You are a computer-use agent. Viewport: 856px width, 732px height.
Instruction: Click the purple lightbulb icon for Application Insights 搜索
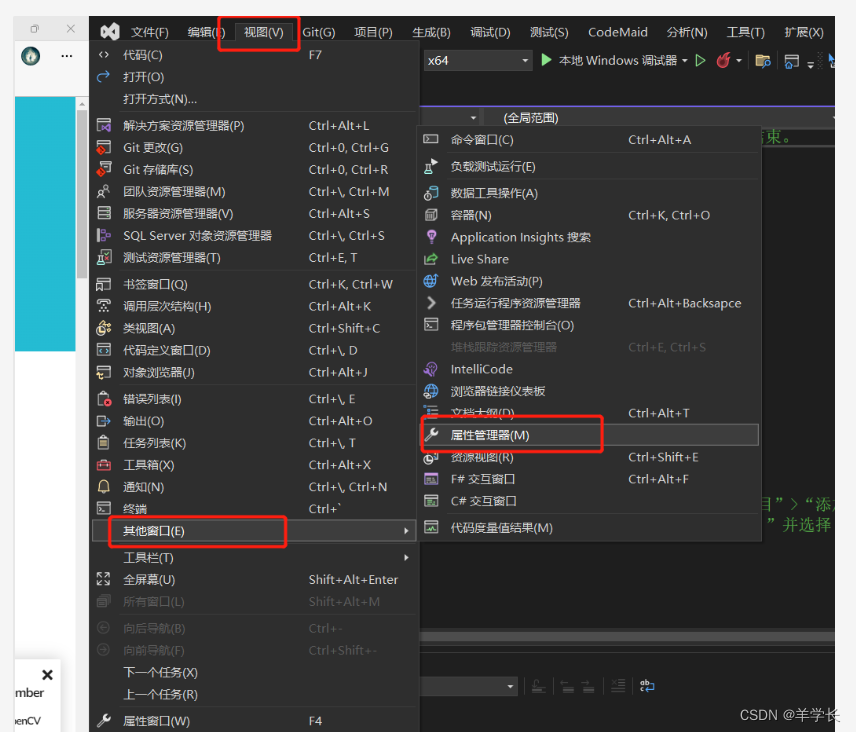coord(432,237)
